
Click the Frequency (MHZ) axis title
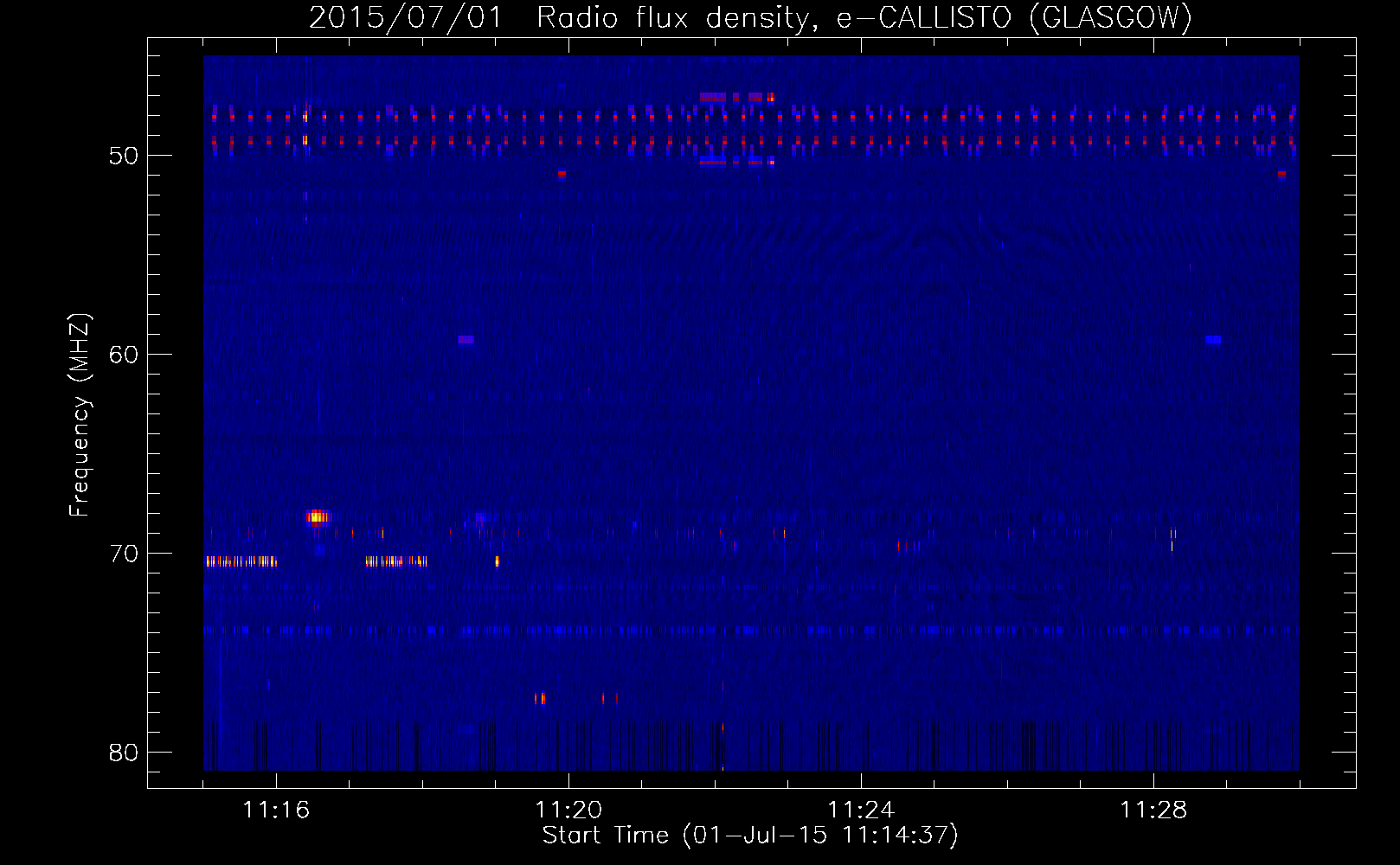80,415
